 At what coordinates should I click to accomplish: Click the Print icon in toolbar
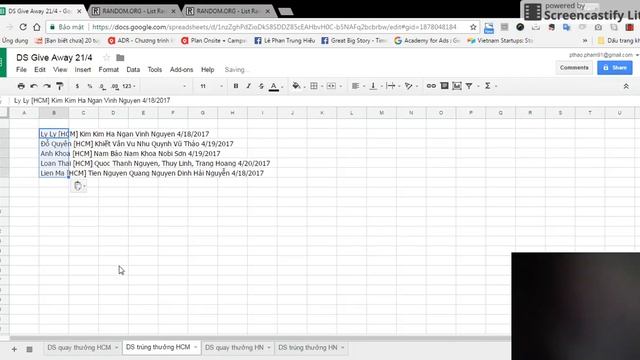pyautogui.click(x=21, y=86)
